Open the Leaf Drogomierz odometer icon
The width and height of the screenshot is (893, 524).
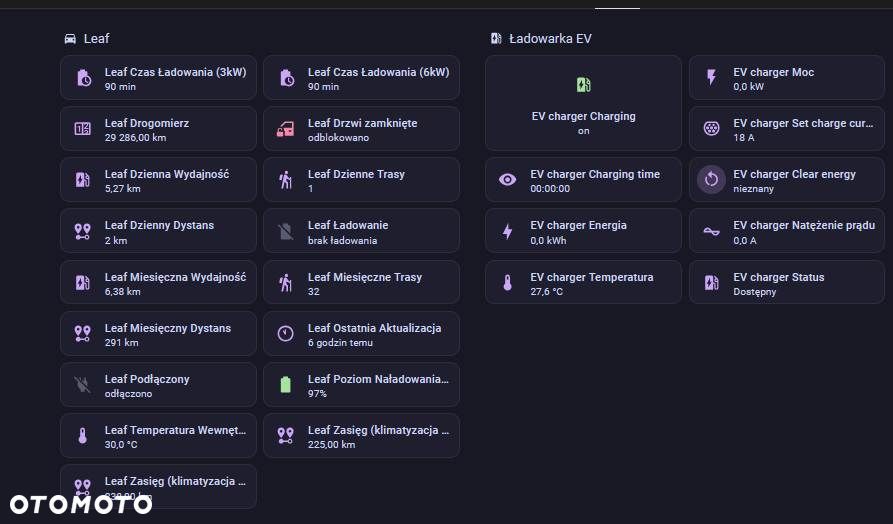(83, 129)
